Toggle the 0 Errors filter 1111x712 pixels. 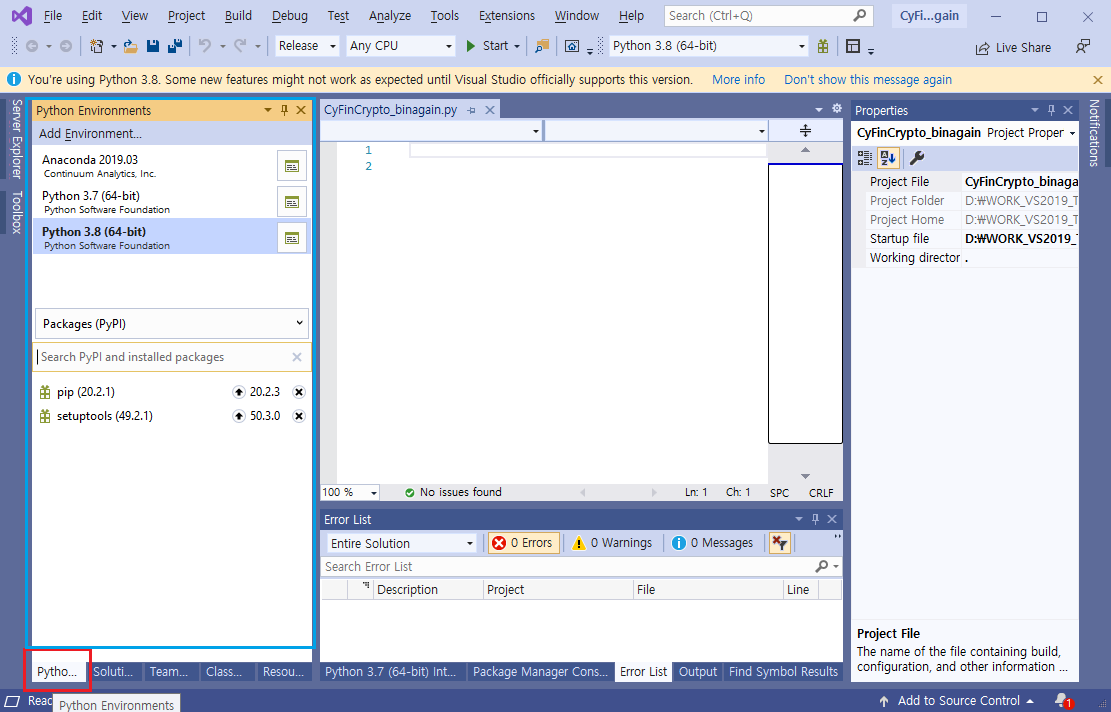coord(524,543)
